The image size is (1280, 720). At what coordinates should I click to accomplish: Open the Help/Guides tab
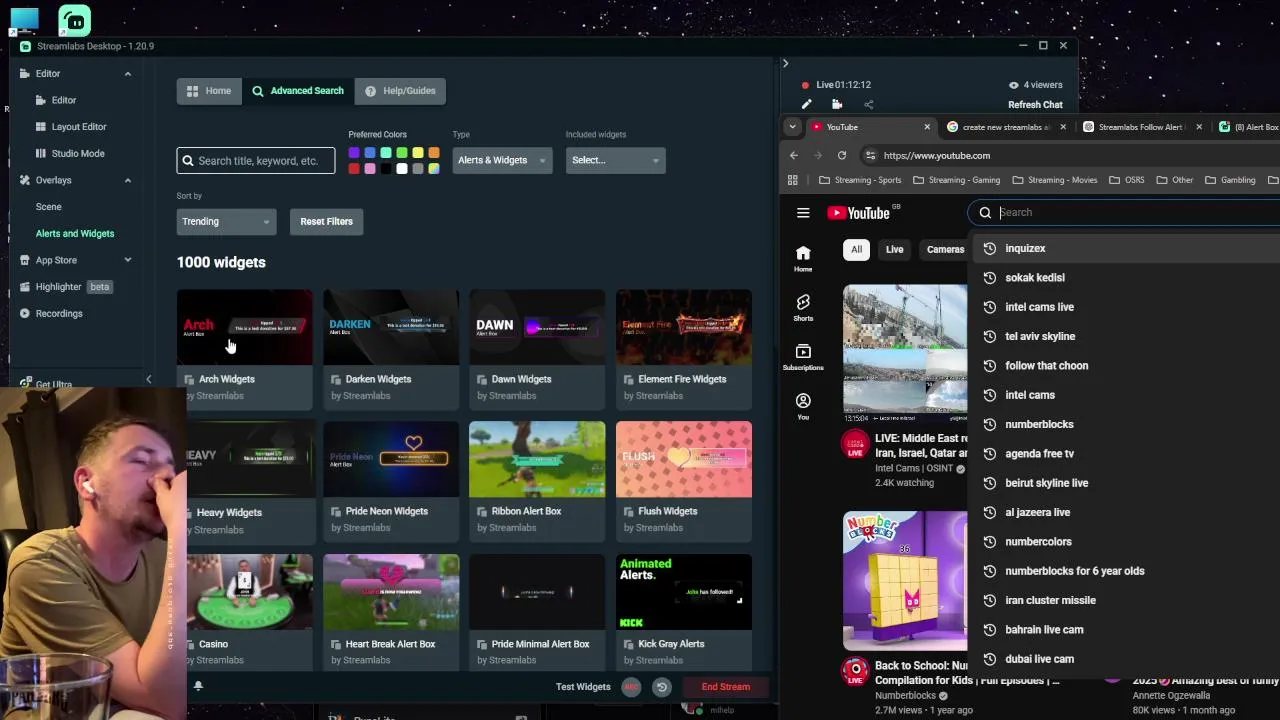point(400,91)
